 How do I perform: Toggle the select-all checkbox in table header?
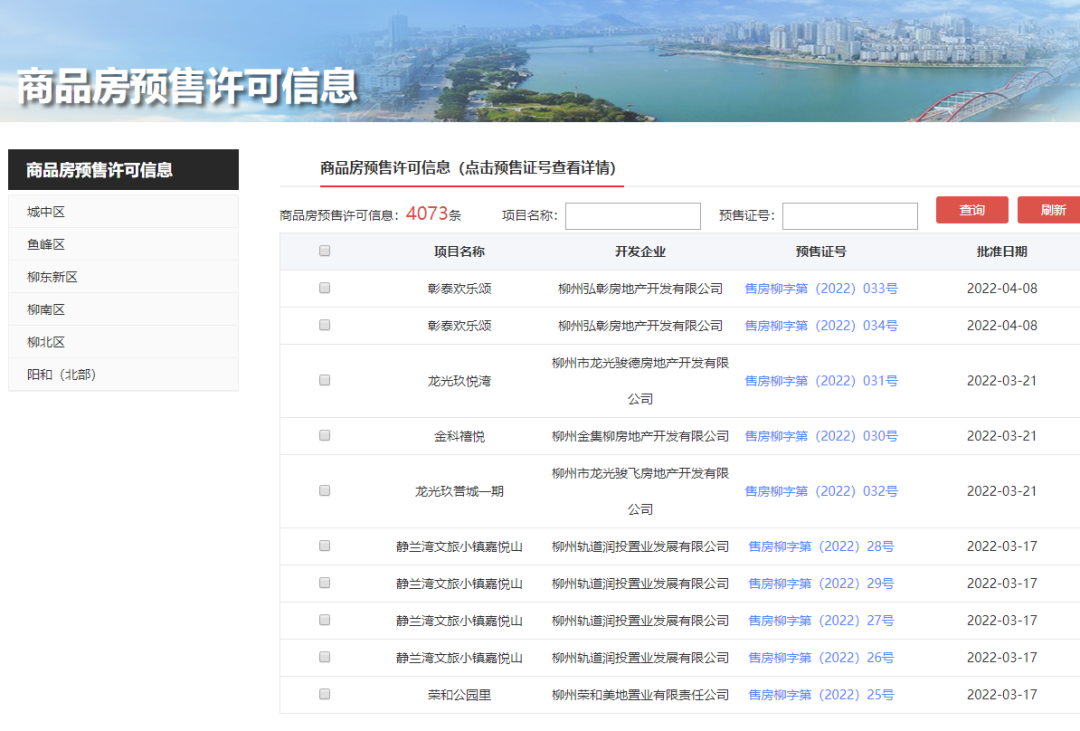[324, 251]
